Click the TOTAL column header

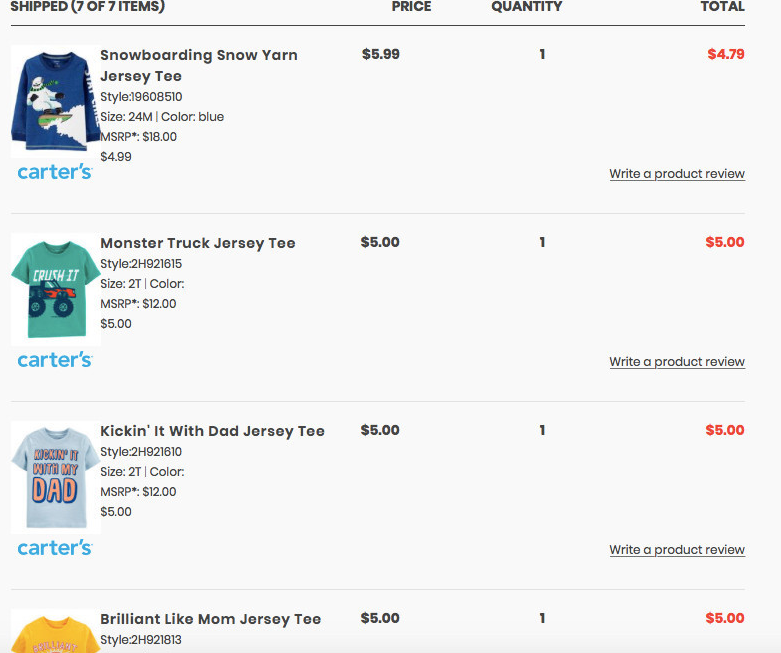[722, 7]
